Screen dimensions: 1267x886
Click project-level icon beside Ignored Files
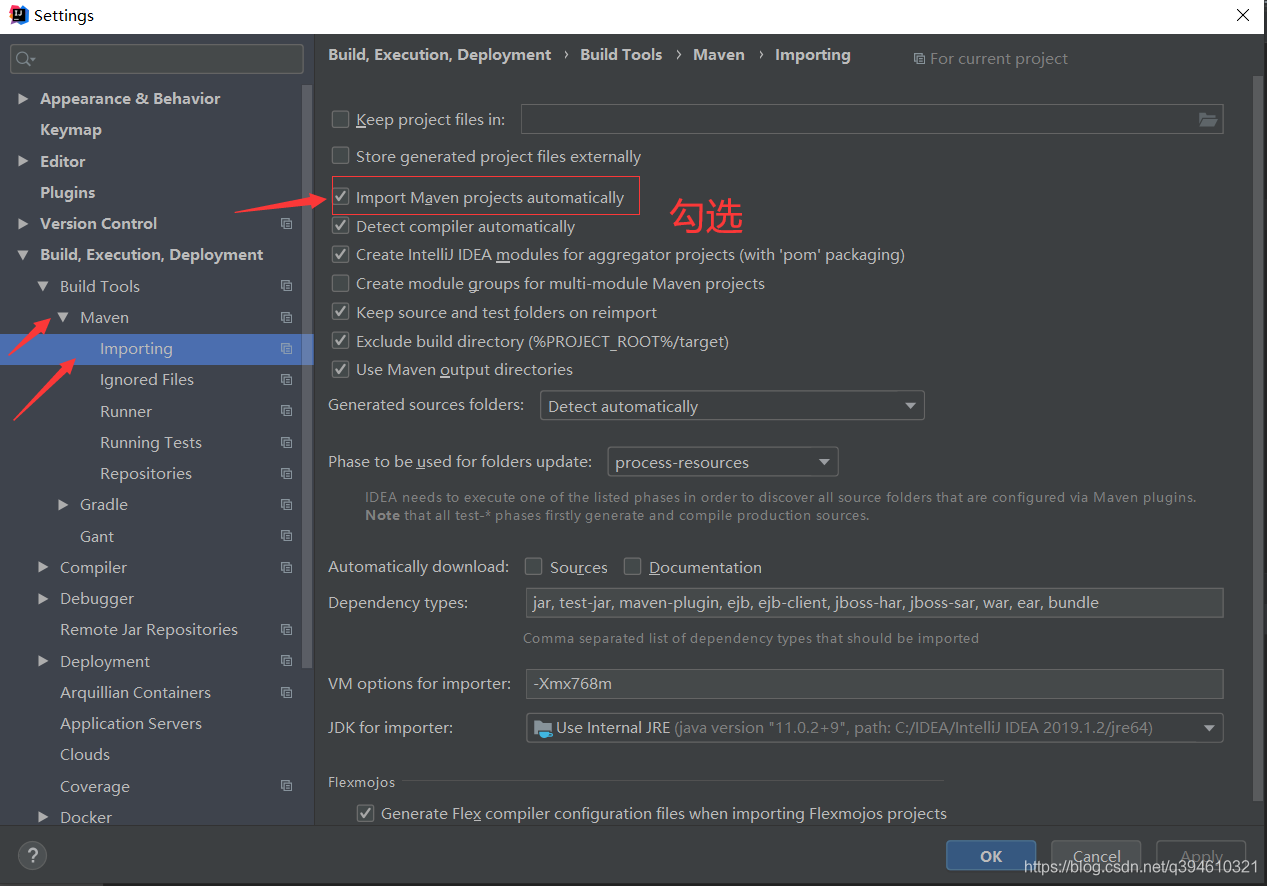[287, 380]
